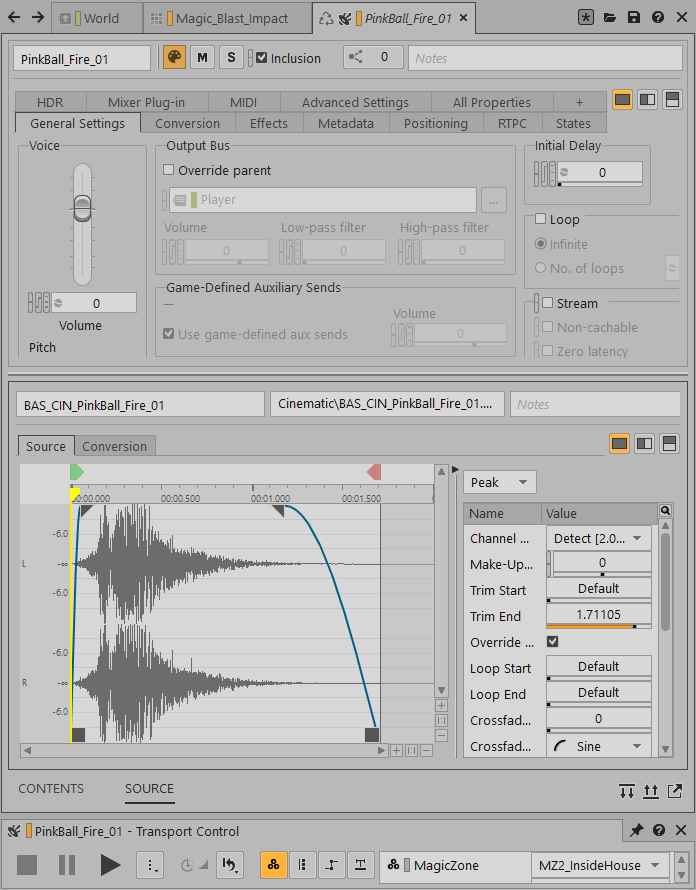Click the Voice Volume fader handle

(82, 208)
